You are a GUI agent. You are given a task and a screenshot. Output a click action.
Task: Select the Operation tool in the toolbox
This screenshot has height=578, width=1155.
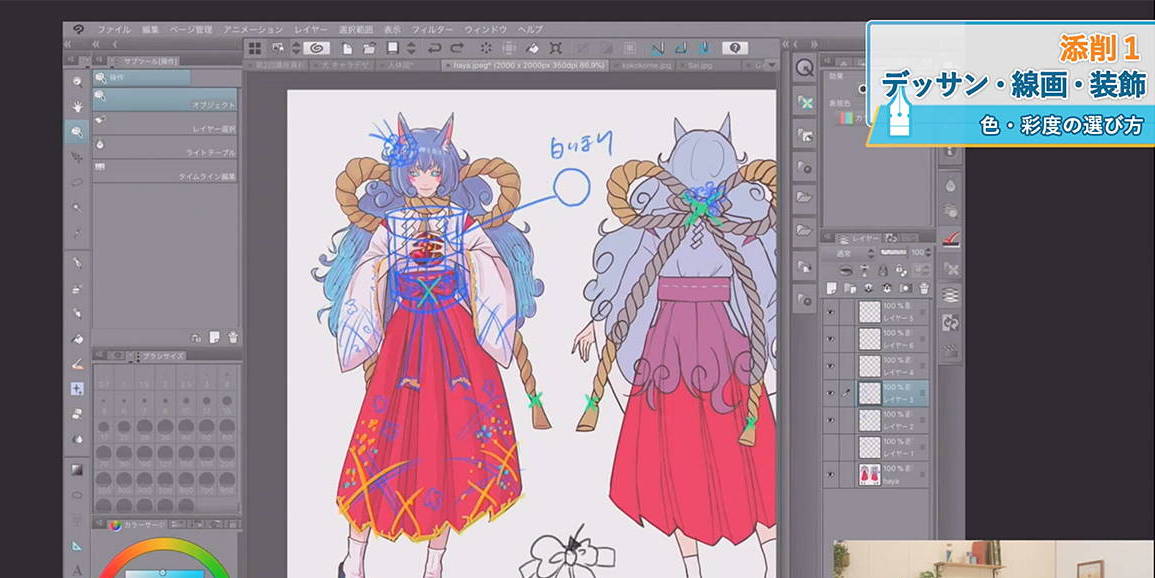tap(77, 132)
